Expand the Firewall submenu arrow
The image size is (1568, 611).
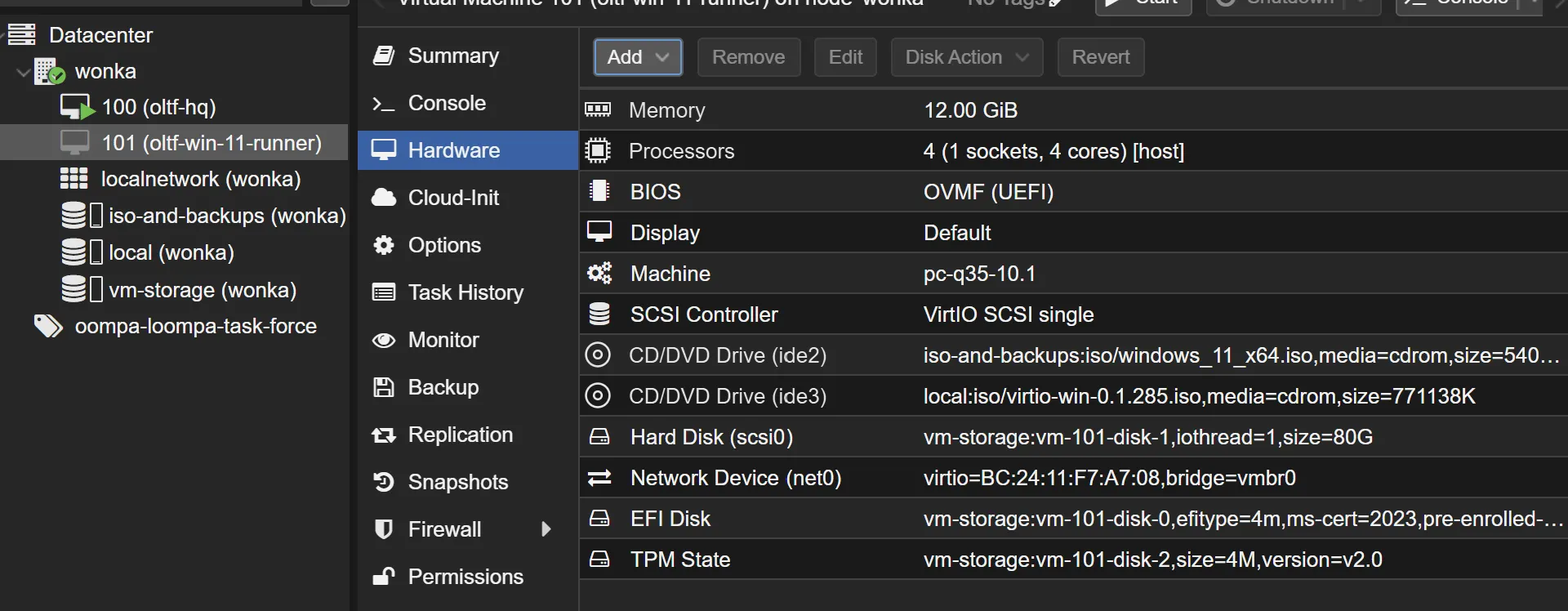point(546,529)
